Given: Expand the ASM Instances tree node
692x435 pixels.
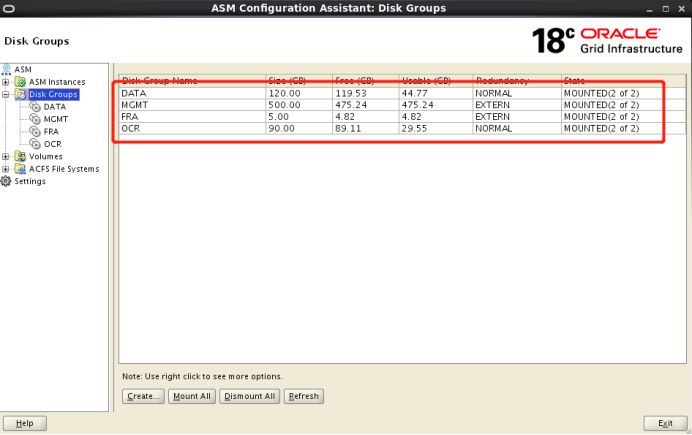Looking at the screenshot, I should [5, 82].
